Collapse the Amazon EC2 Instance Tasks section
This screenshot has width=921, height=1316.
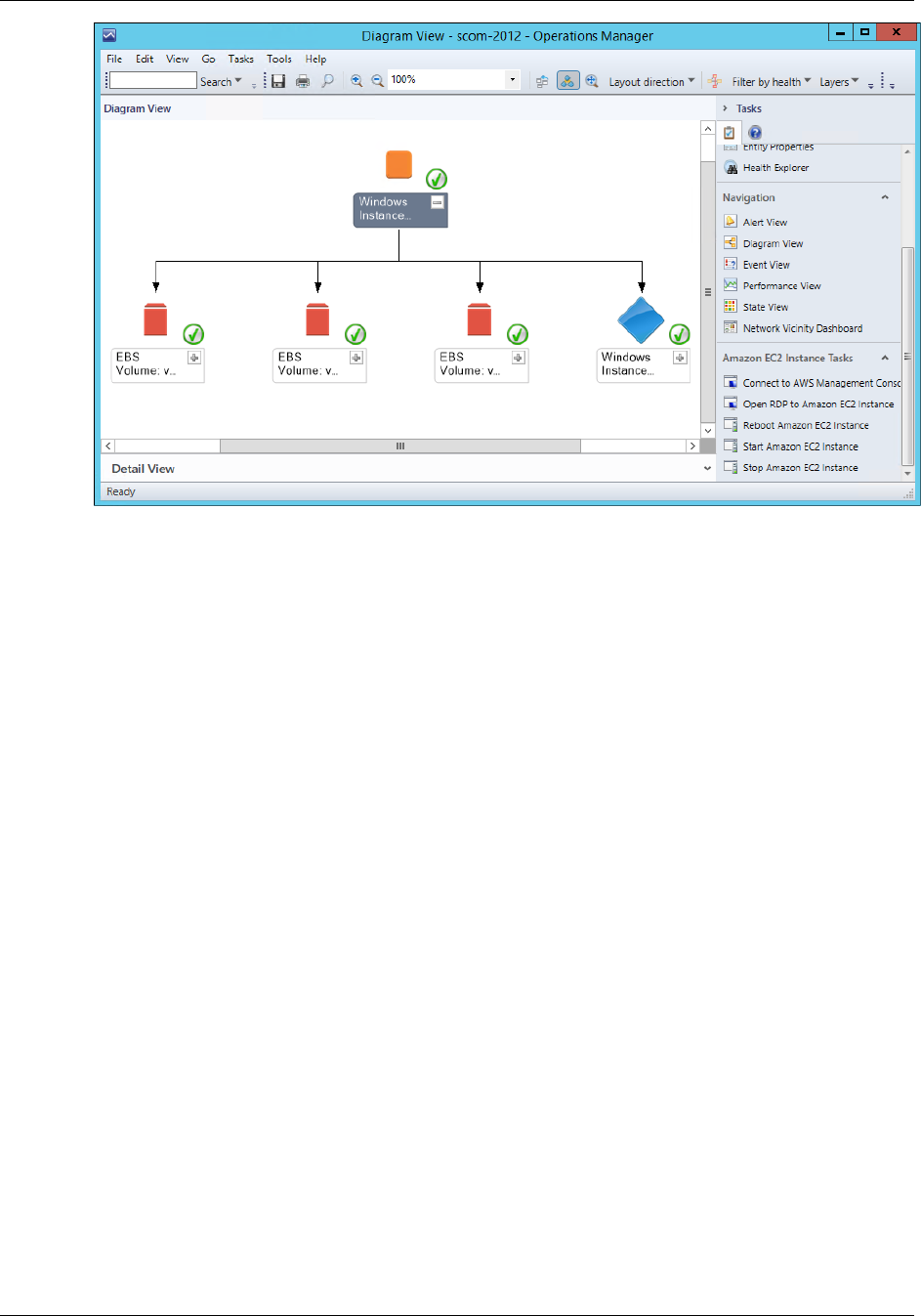click(x=885, y=358)
